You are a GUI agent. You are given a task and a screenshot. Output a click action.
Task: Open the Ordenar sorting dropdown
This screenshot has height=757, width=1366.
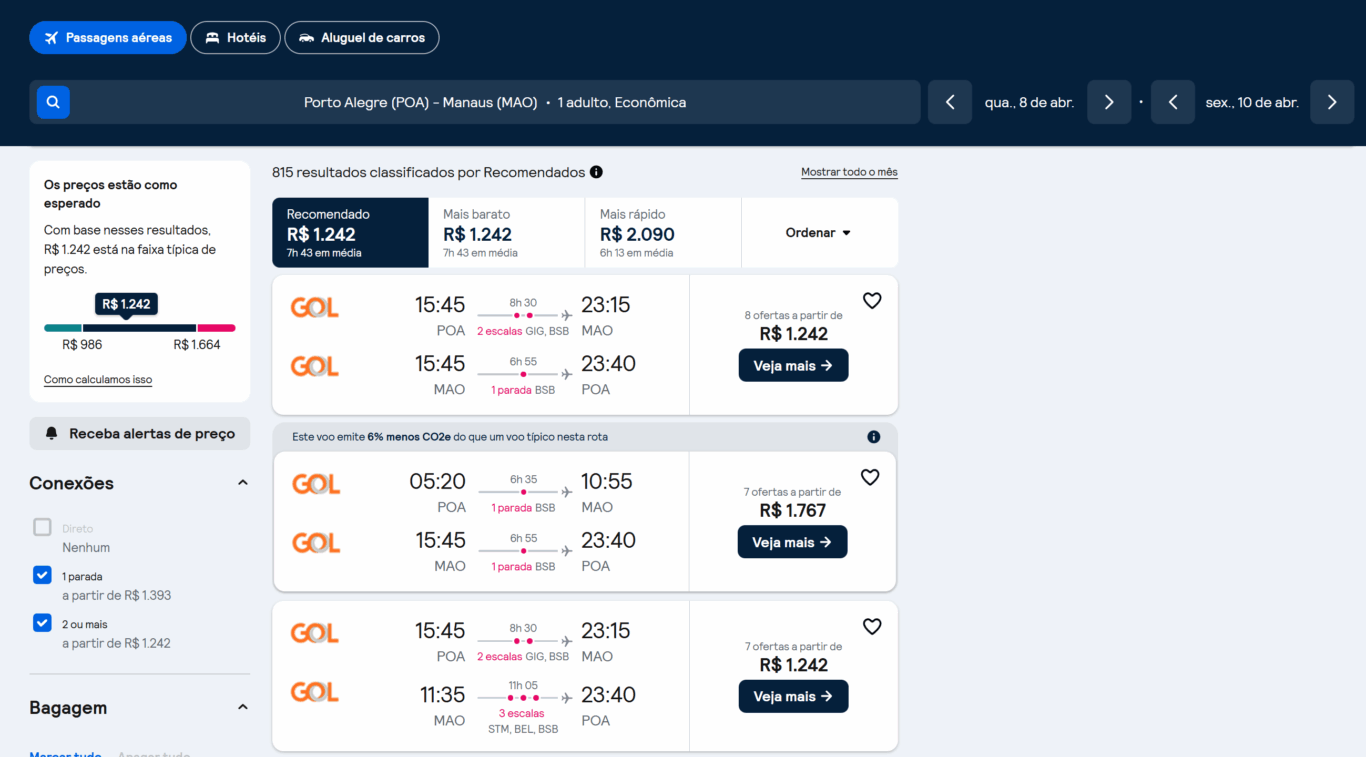(818, 233)
